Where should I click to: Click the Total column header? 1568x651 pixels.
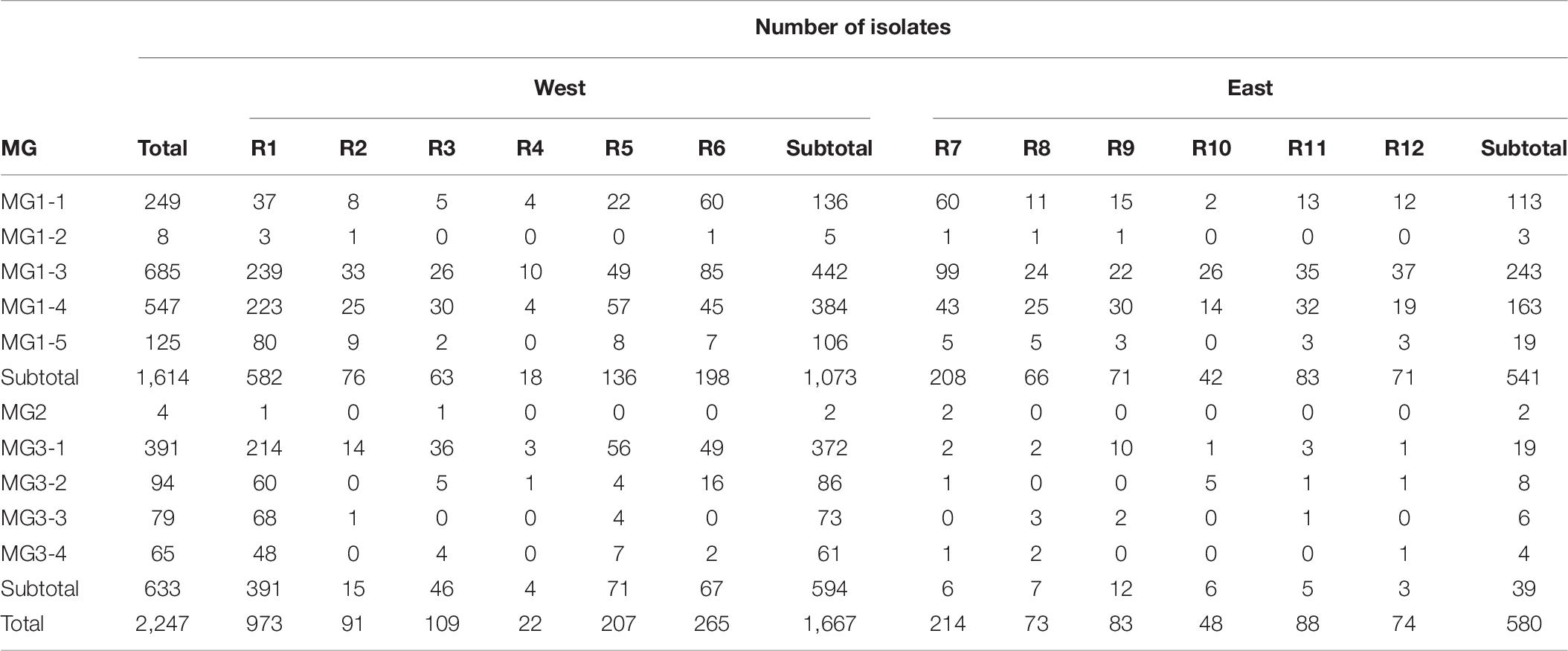point(162,148)
